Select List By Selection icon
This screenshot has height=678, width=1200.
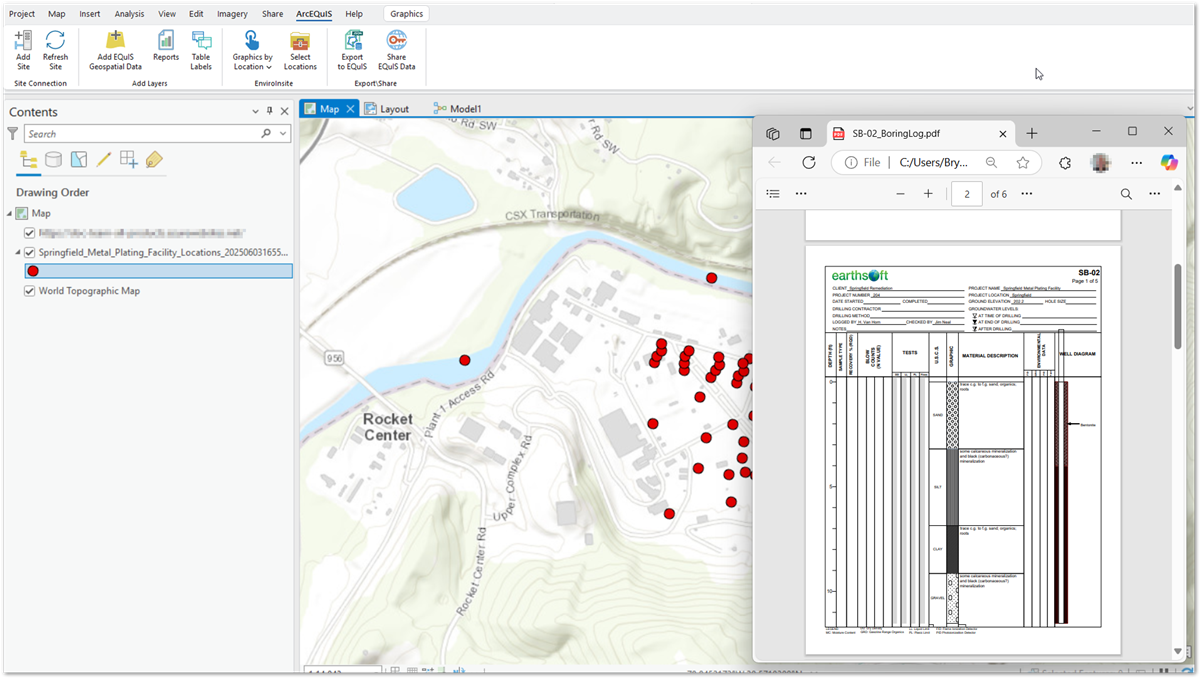pos(78,160)
